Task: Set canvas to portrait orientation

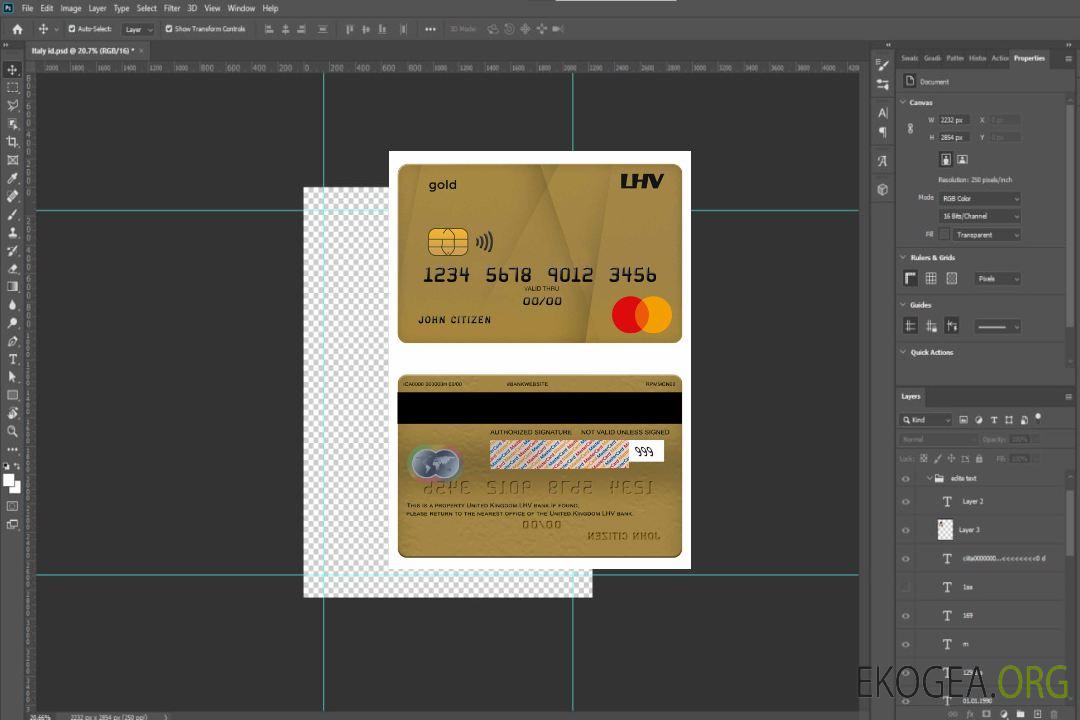Action: pyautogui.click(x=946, y=160)
